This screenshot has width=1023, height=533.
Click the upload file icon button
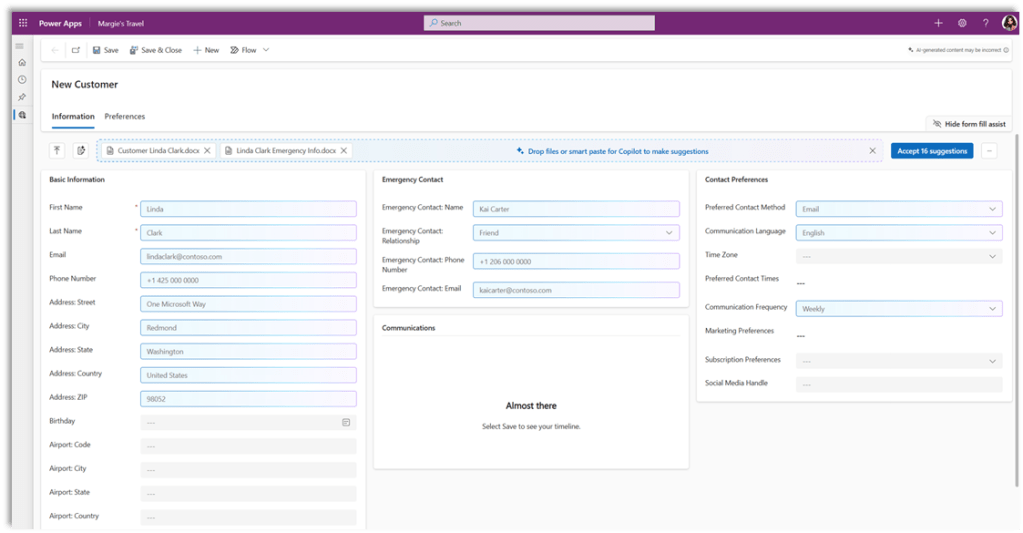pos(57,151)
